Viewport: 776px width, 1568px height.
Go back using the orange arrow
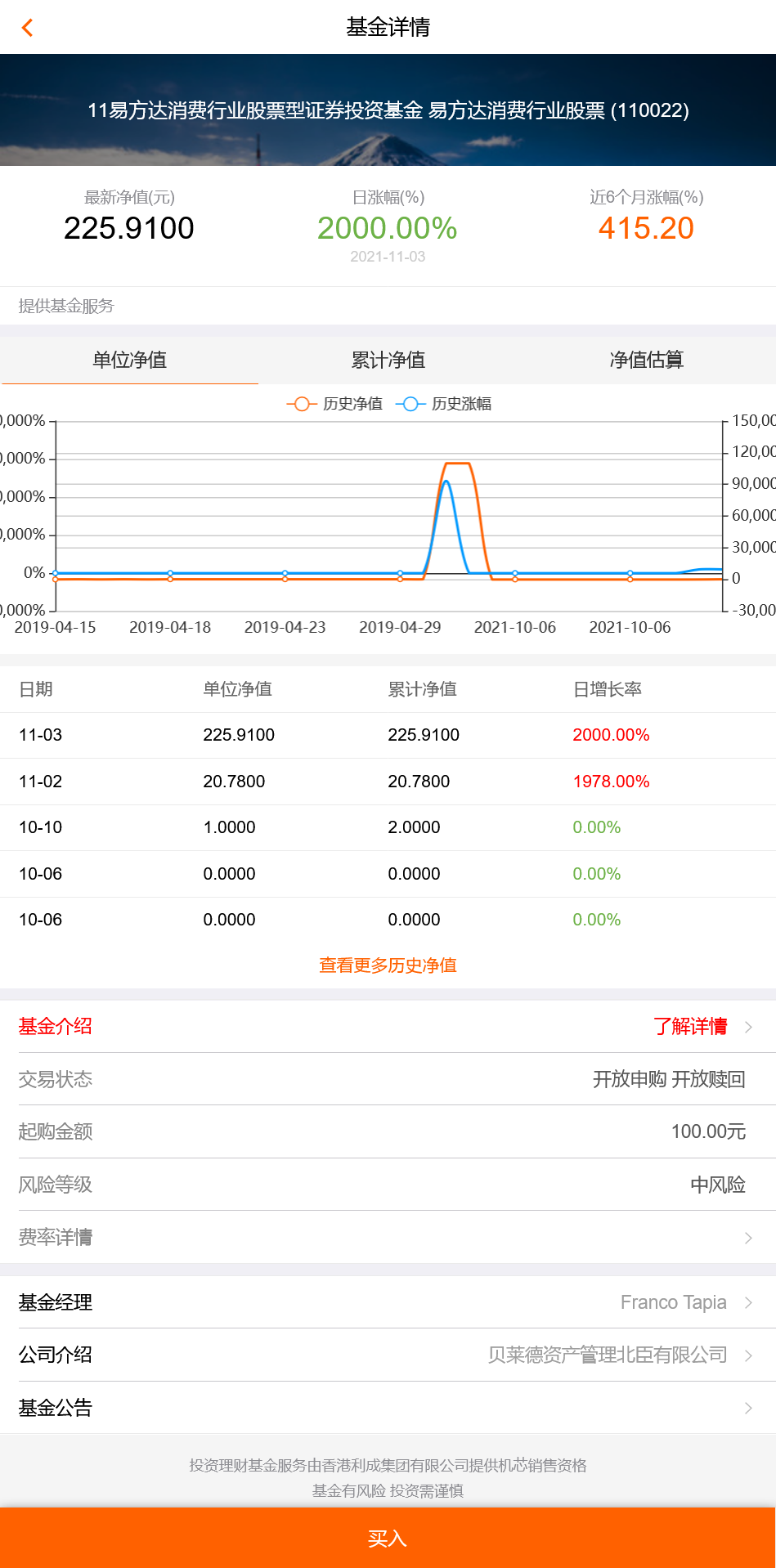point(27,28)
